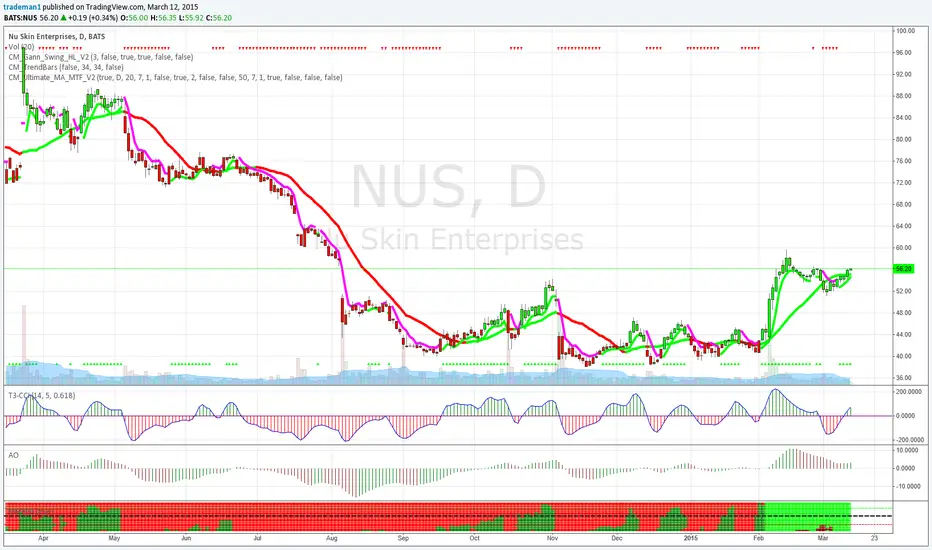Screen dimensions: 932x550
Task: Click the Aug label on the time axis
Action: point(332,538)
